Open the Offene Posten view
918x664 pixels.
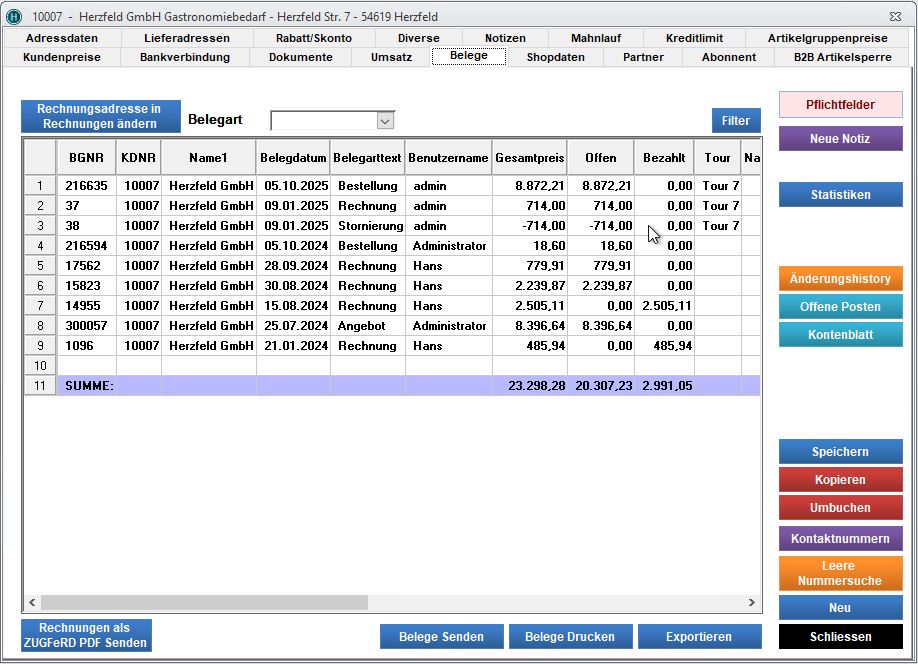(x=840, y=307)
